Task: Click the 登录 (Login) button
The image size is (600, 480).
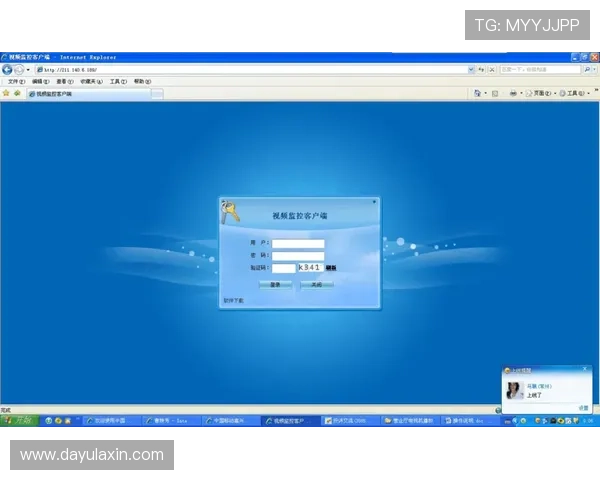Action: (275, 284)
